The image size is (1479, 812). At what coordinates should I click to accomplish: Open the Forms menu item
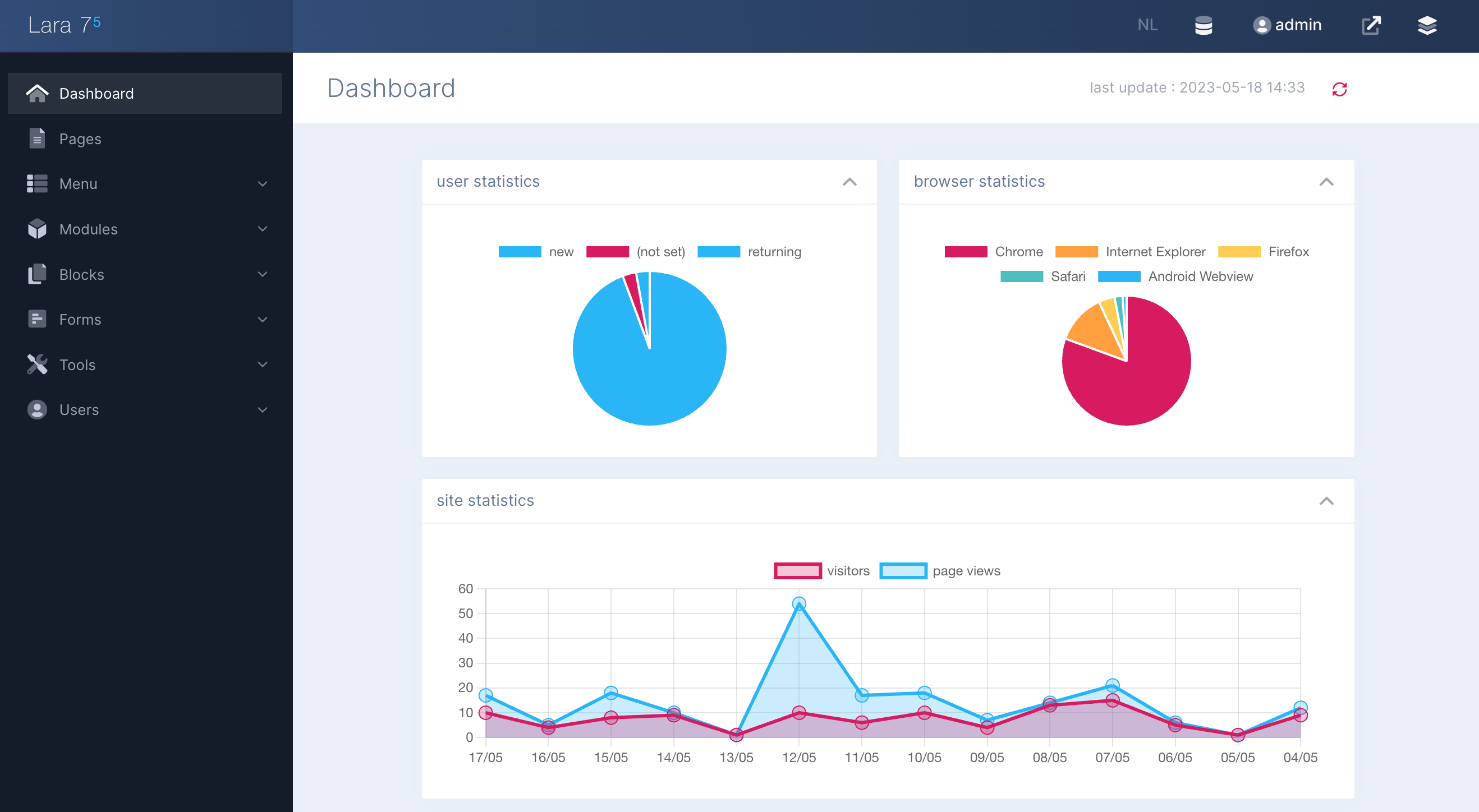tap(80, 319)
